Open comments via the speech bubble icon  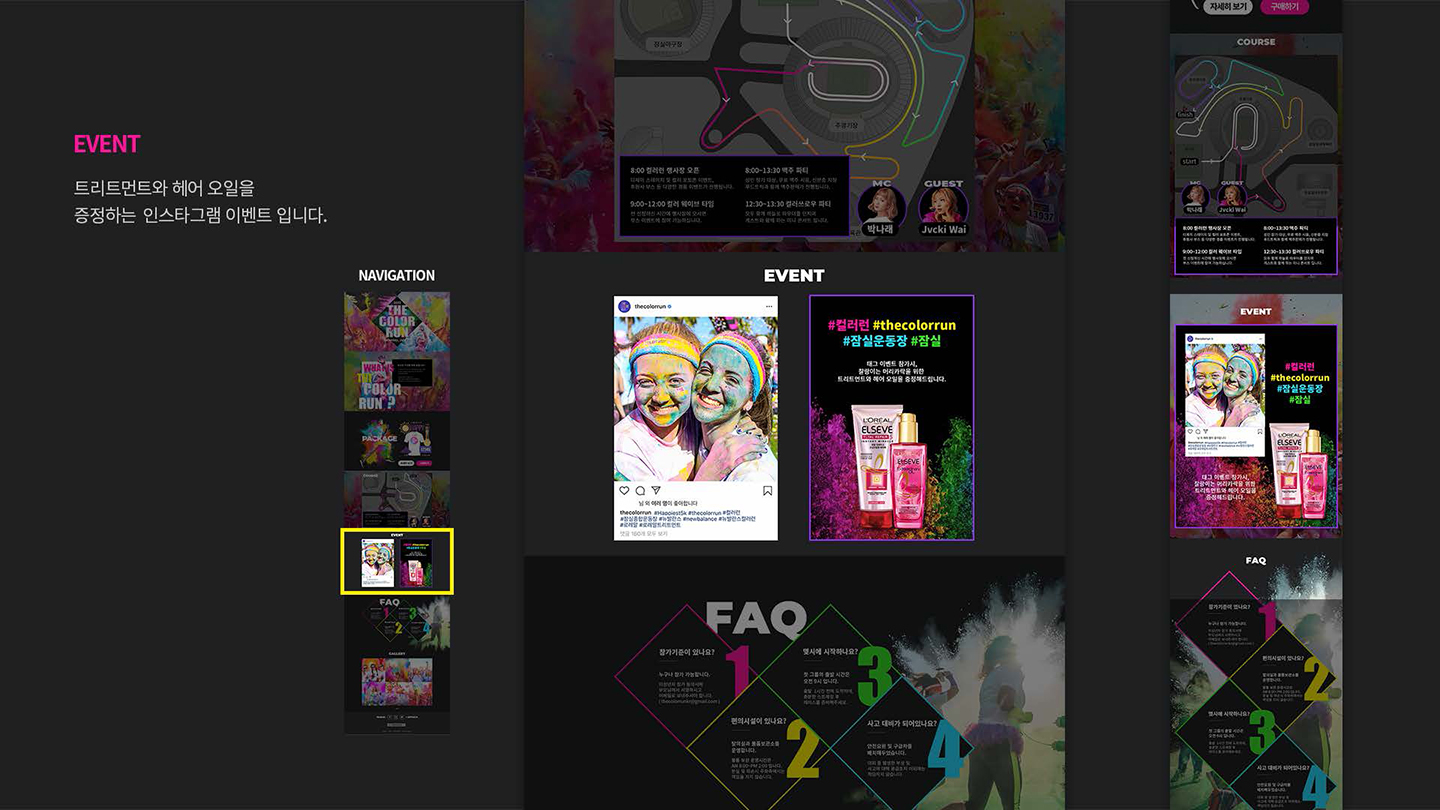[x=640, y=490]
